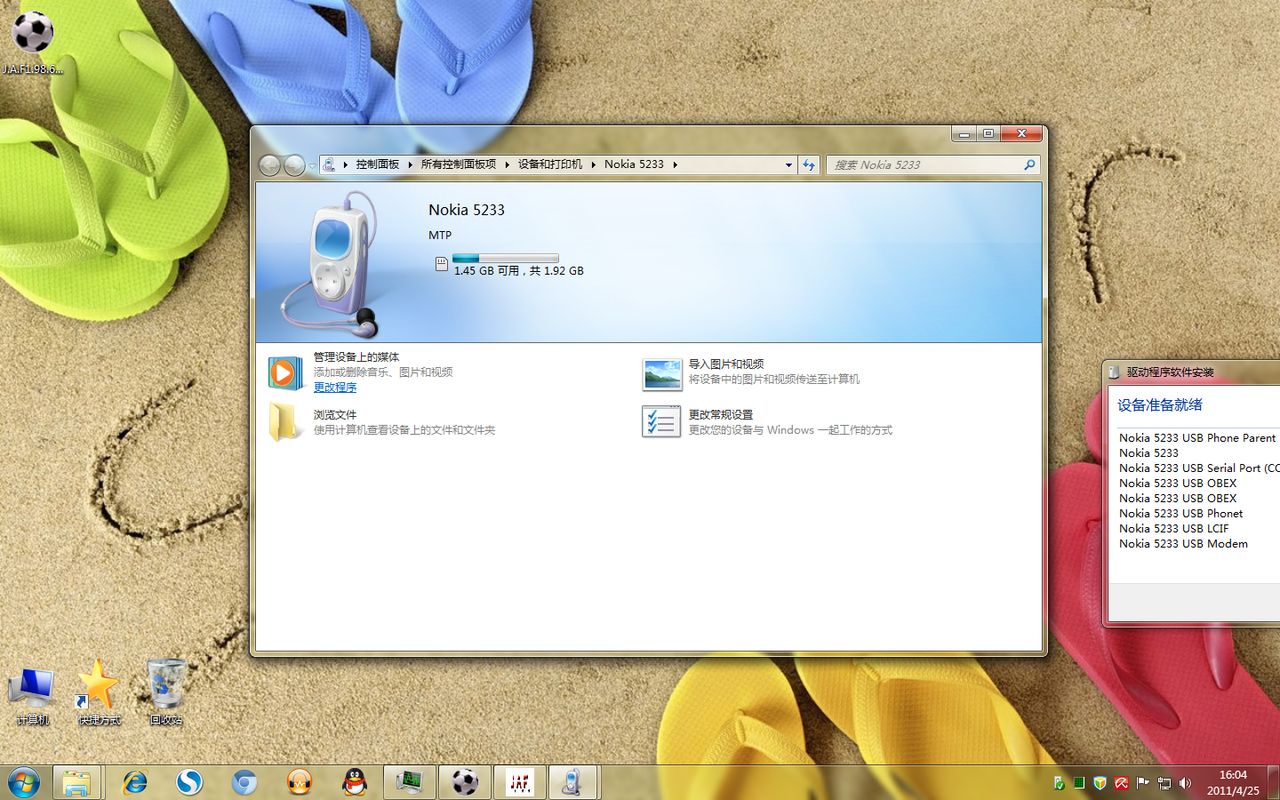Open Windows Media Player manage media icon
Screen dimensions: 1280x800
coord(283,372)
